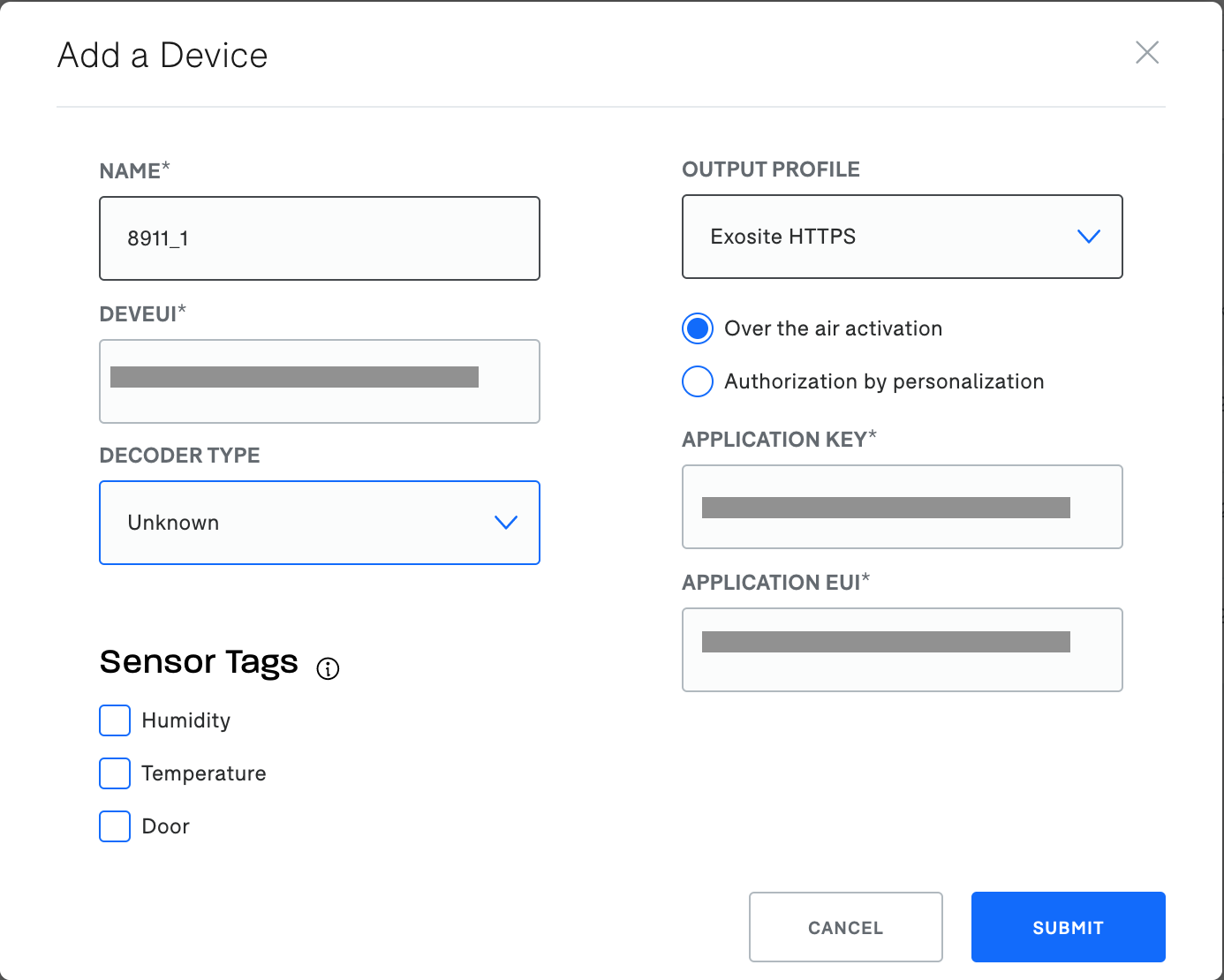This screenshot has height=980, width=1224.
Task: Open the Decoder Type dropdown showing Unknown
Action: tap(320, 523)
